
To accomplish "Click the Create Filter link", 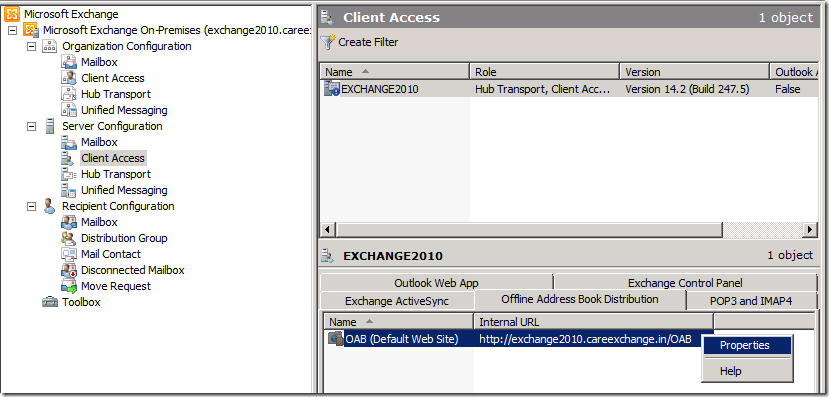I will [368, 42].
